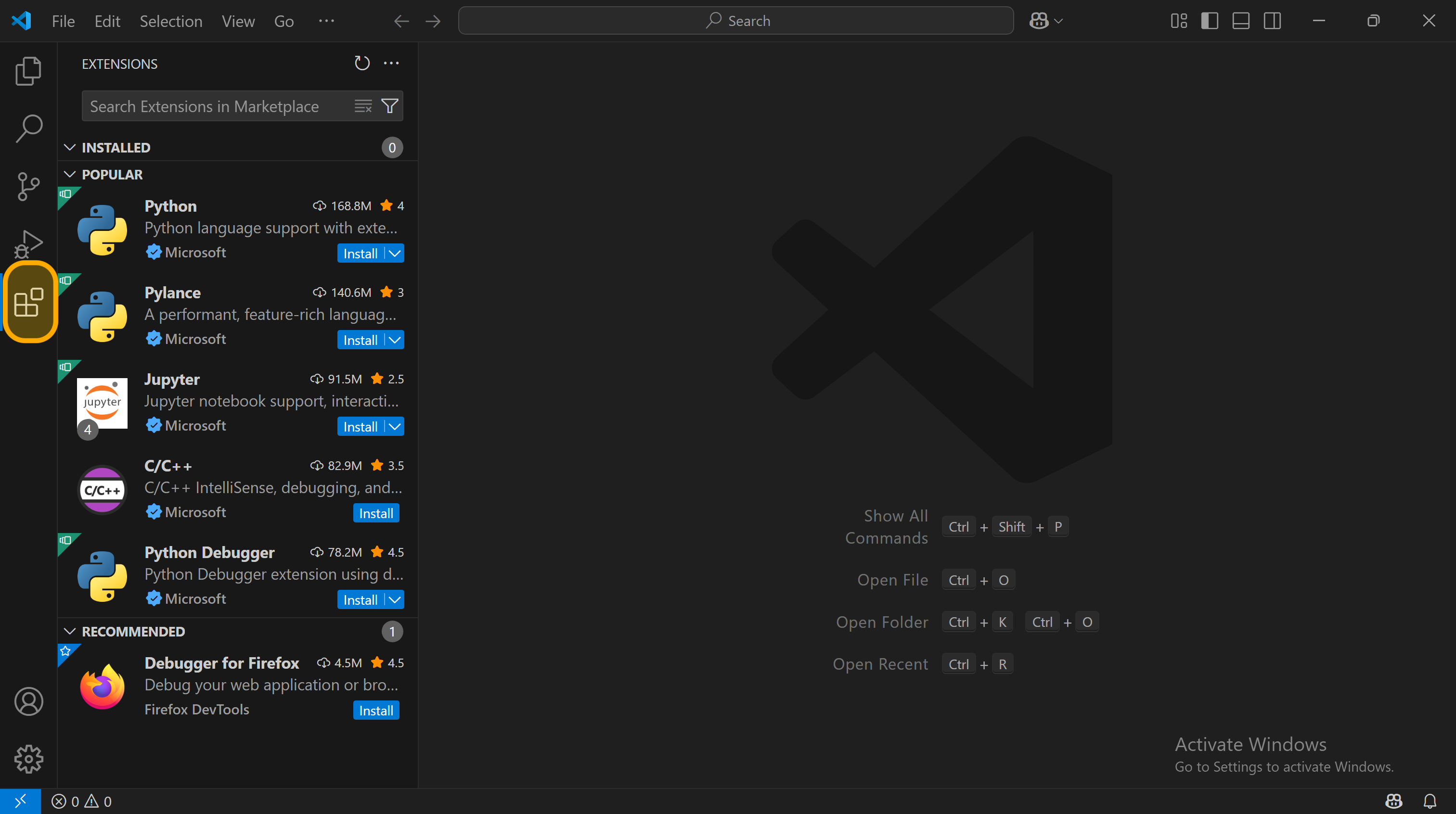Click the title bar Search command box
1456x814 pixels.
click(x=736, y=21)
